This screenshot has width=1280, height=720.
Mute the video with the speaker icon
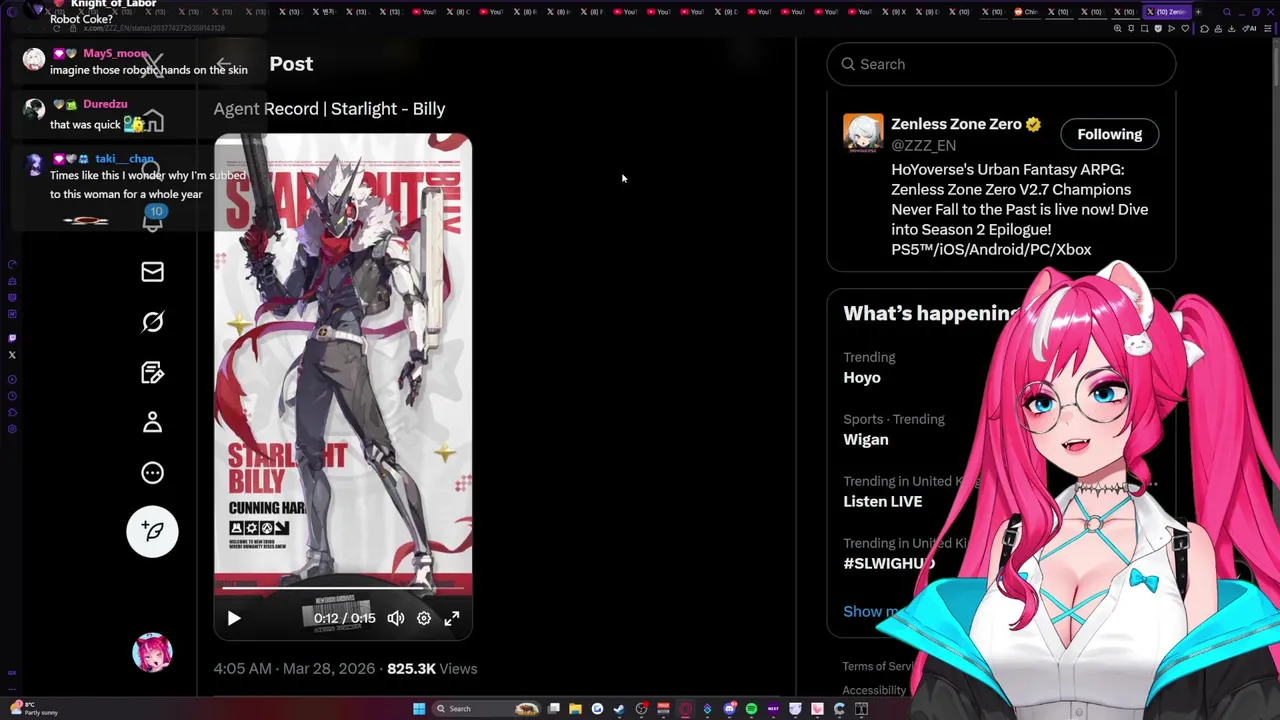click(396, 618)
